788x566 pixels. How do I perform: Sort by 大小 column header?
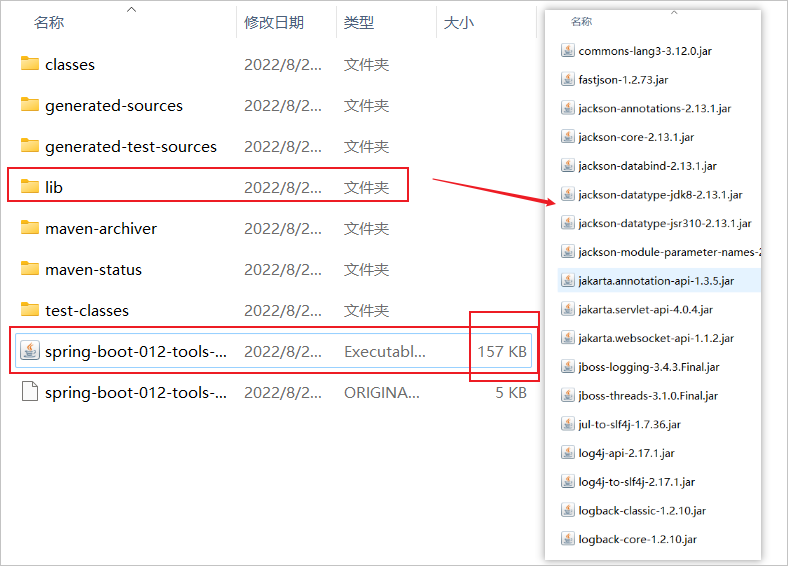(x=459, y=23)
